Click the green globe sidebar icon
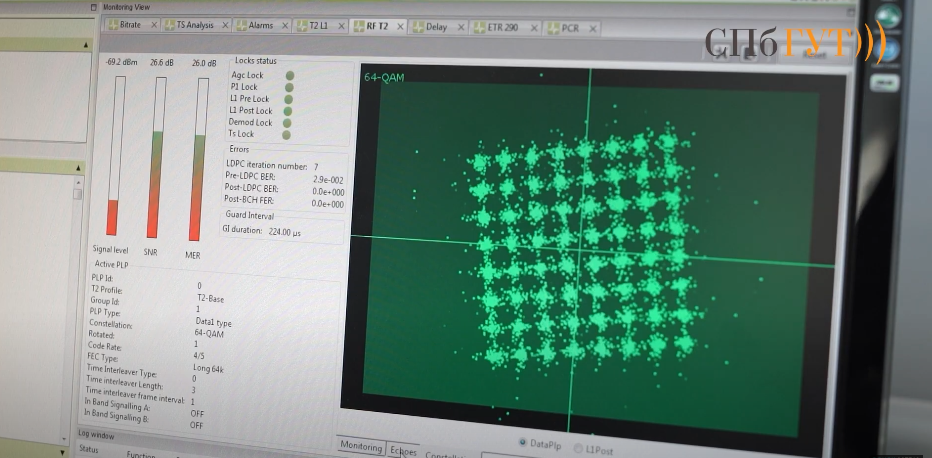Screen dimensions: 932x458 (x=887, y=17)
